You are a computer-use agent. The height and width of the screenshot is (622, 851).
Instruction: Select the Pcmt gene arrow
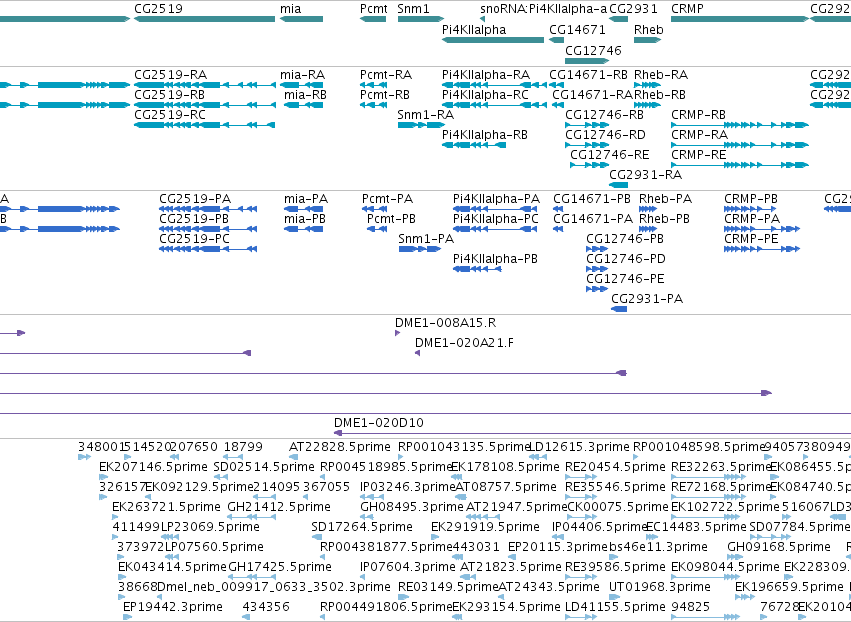[x=373, y=19]
